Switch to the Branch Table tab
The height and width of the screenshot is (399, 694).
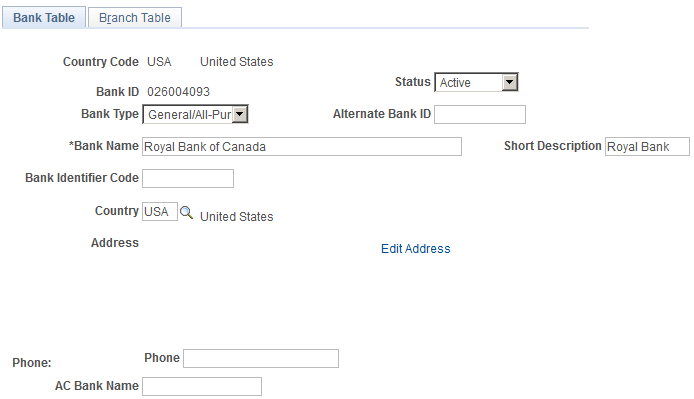pos(135,18)
